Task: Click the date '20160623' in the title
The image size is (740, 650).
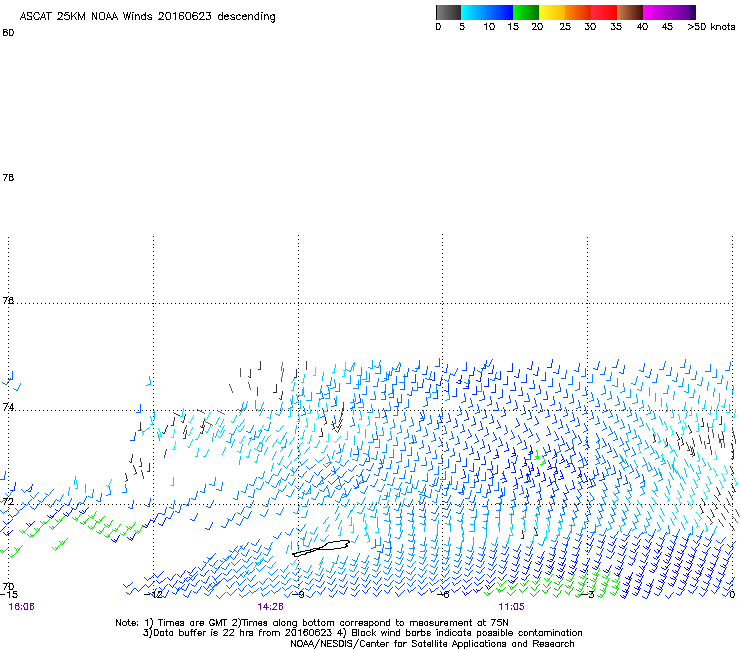Action: (185, 17)
